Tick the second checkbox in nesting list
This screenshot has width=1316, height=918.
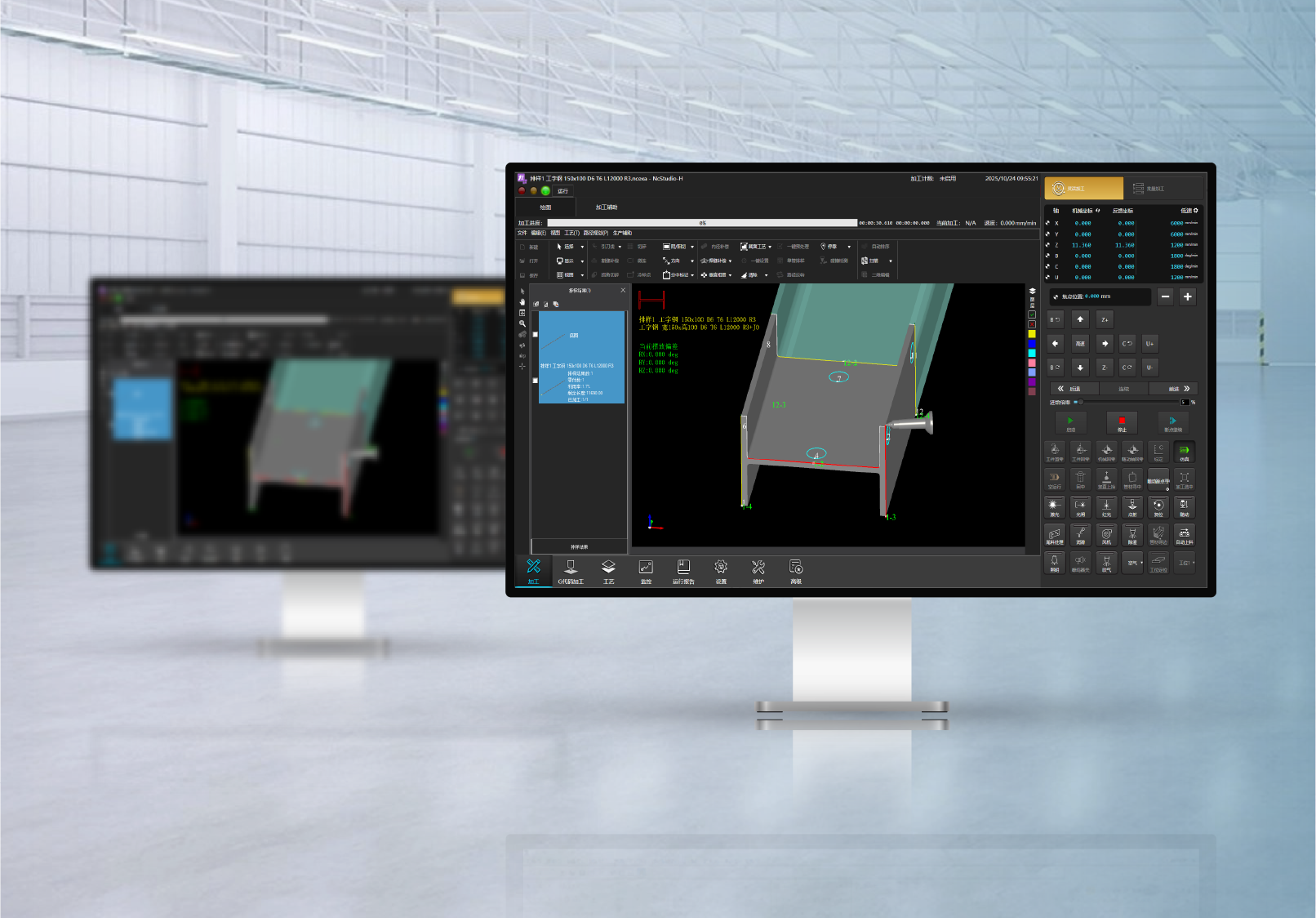pos(536,380)
